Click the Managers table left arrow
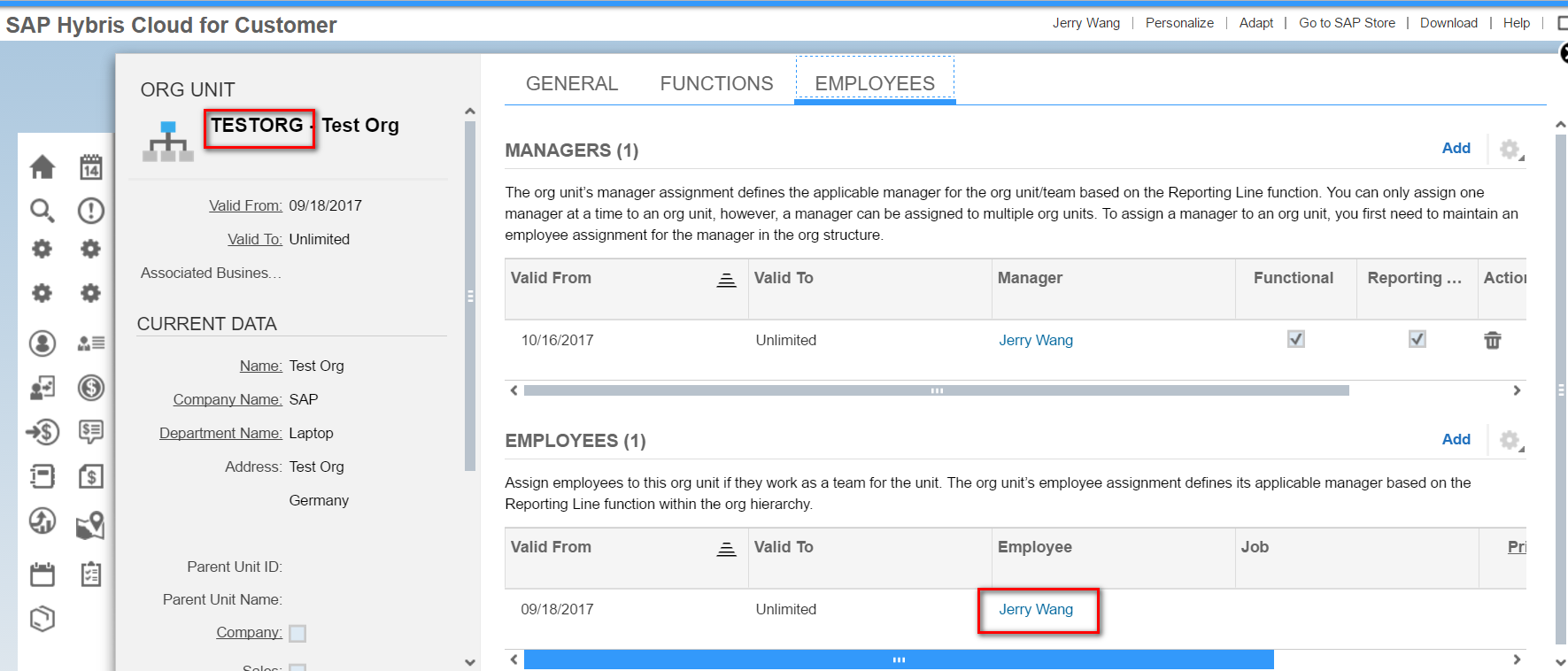The height and width of the screenshot is (671, 1568). click(514, 390)
